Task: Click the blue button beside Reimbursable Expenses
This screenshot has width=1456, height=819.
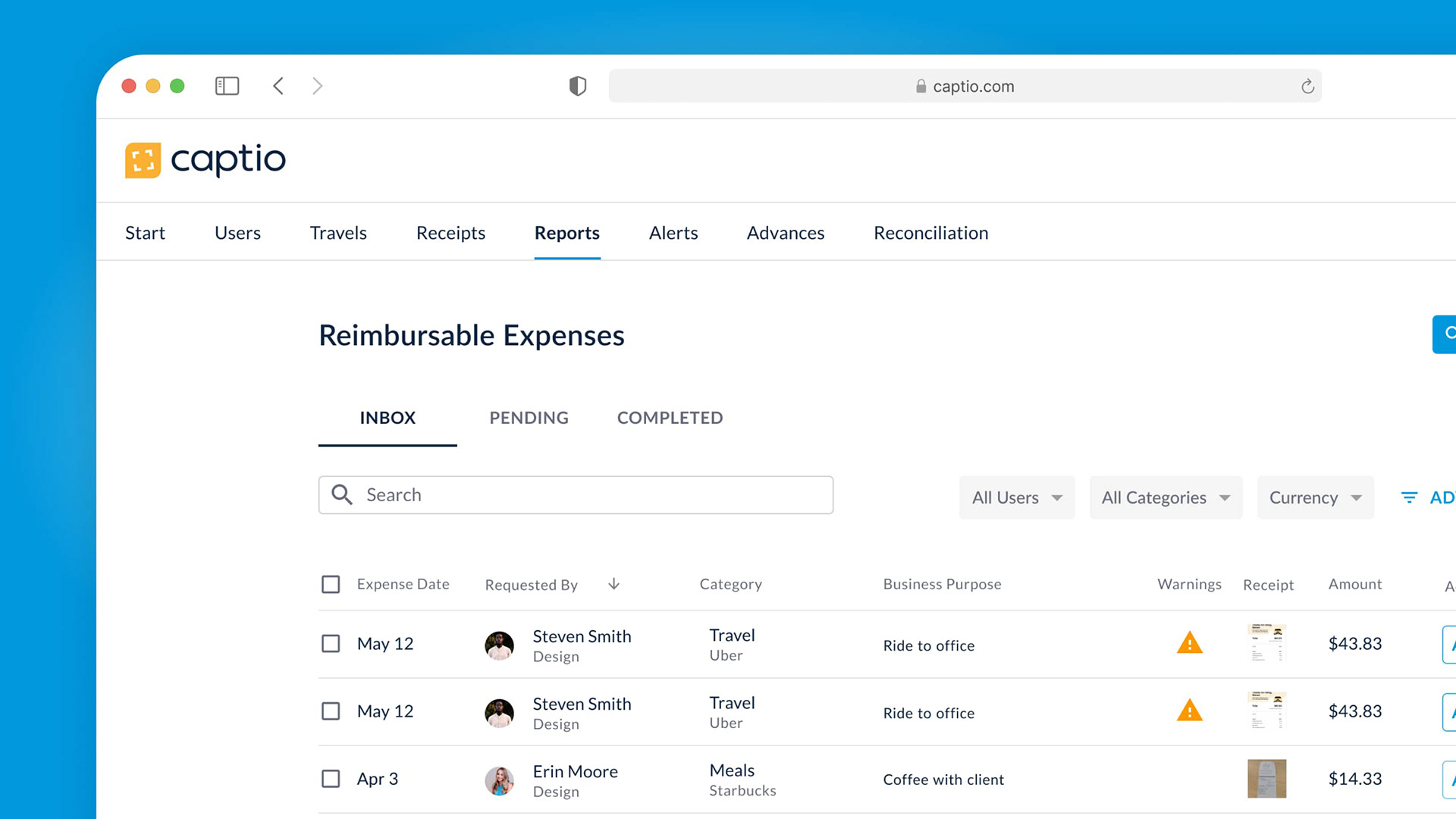Action: click(1444, 334)
